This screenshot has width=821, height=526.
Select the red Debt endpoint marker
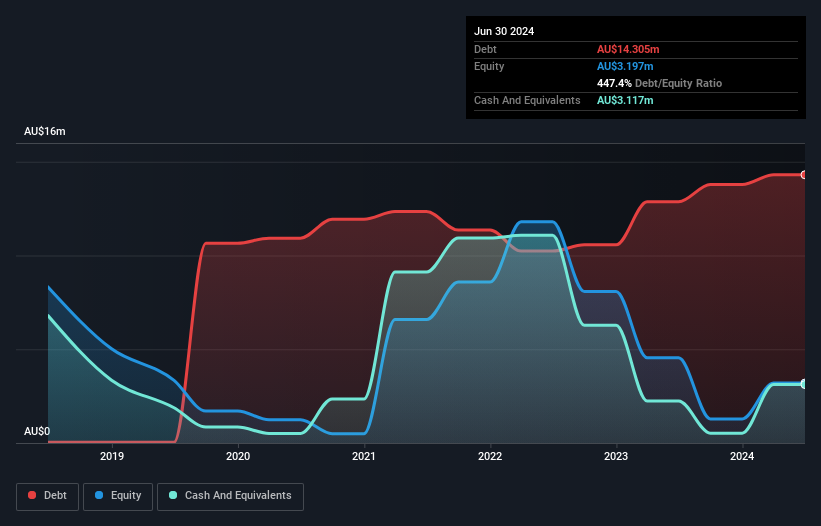tap(804, 175)
